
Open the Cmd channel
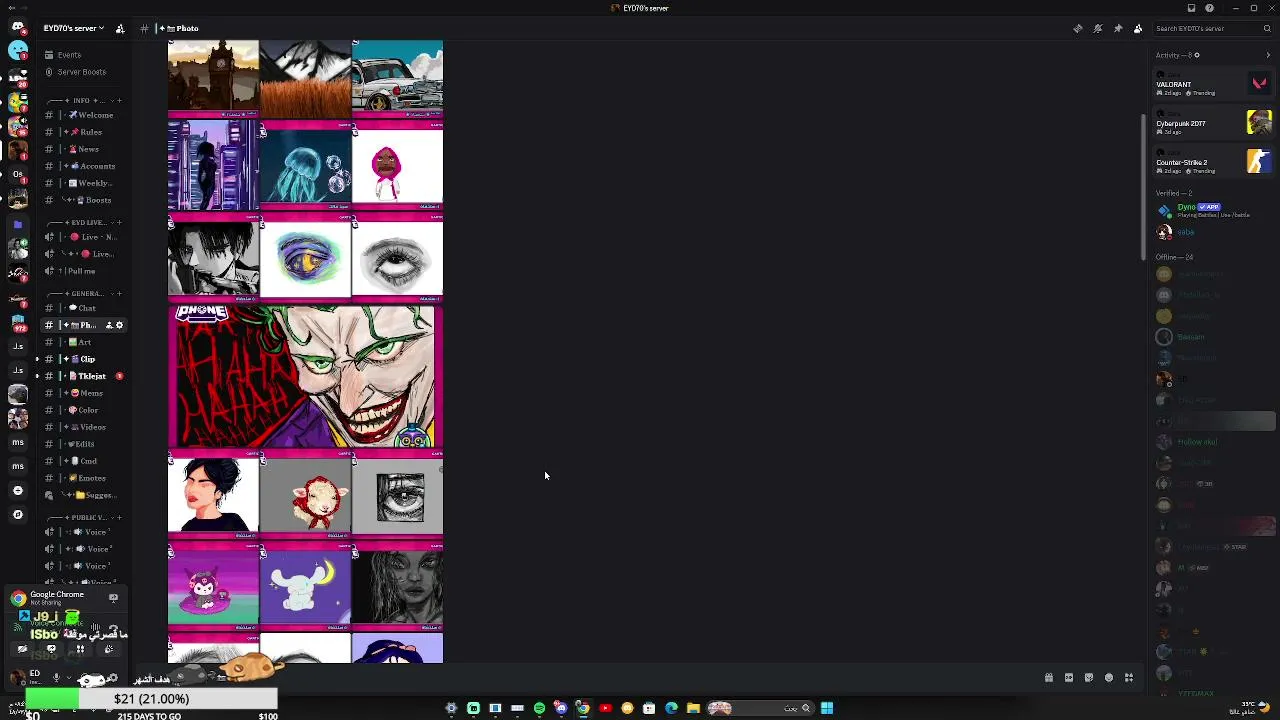84,461
